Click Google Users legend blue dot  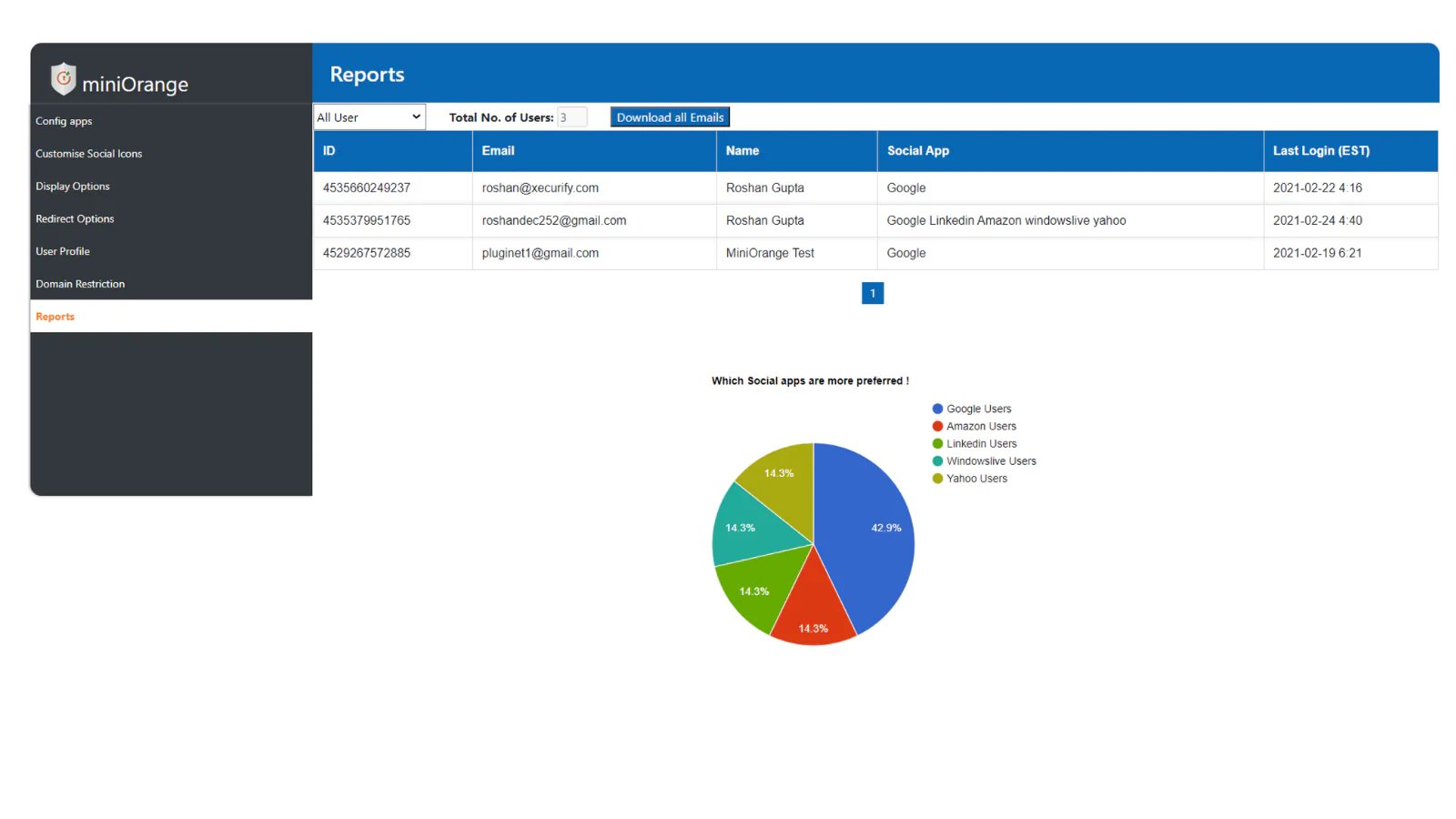tap(937, 409)
